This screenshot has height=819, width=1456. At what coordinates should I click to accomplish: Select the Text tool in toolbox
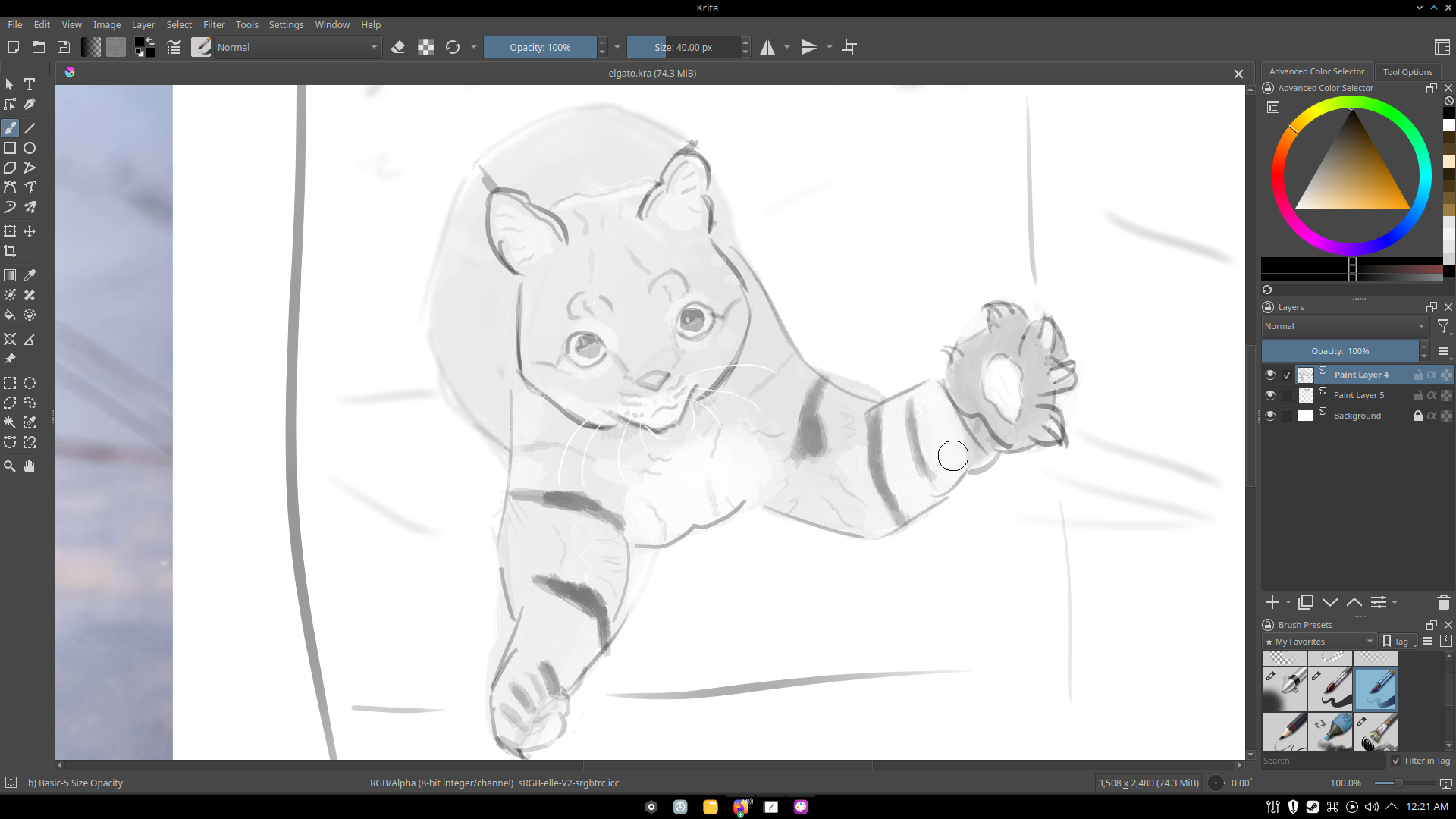[x=30, y=84]
